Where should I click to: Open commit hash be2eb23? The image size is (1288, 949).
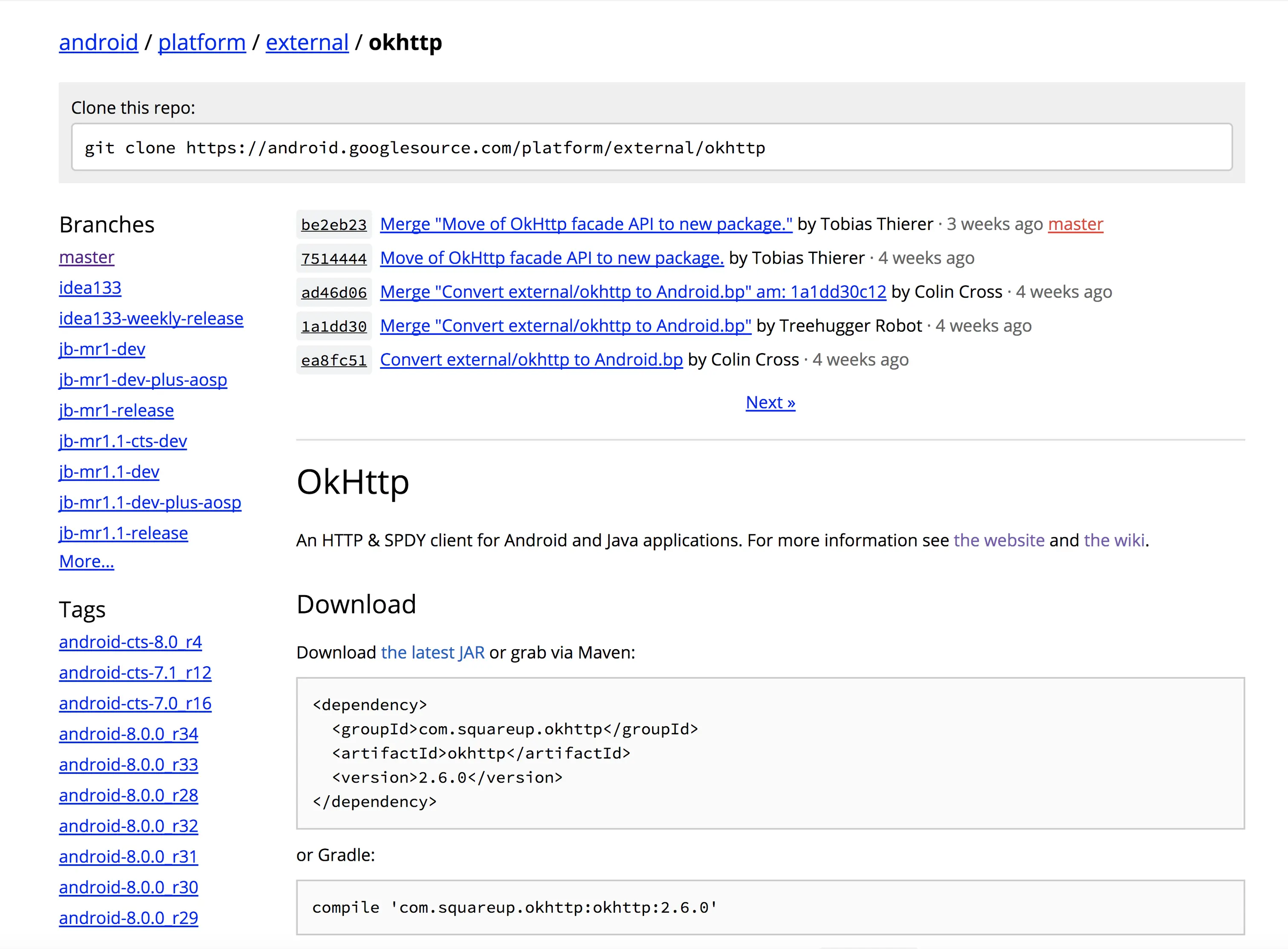[334, 224]
